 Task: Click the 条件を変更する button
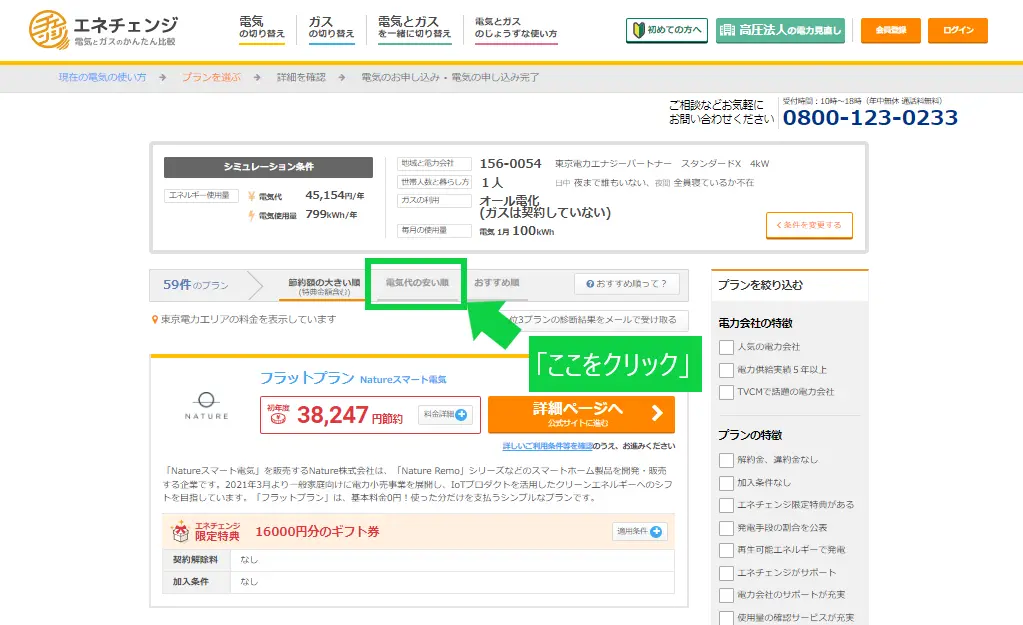[x=809, y=225]
